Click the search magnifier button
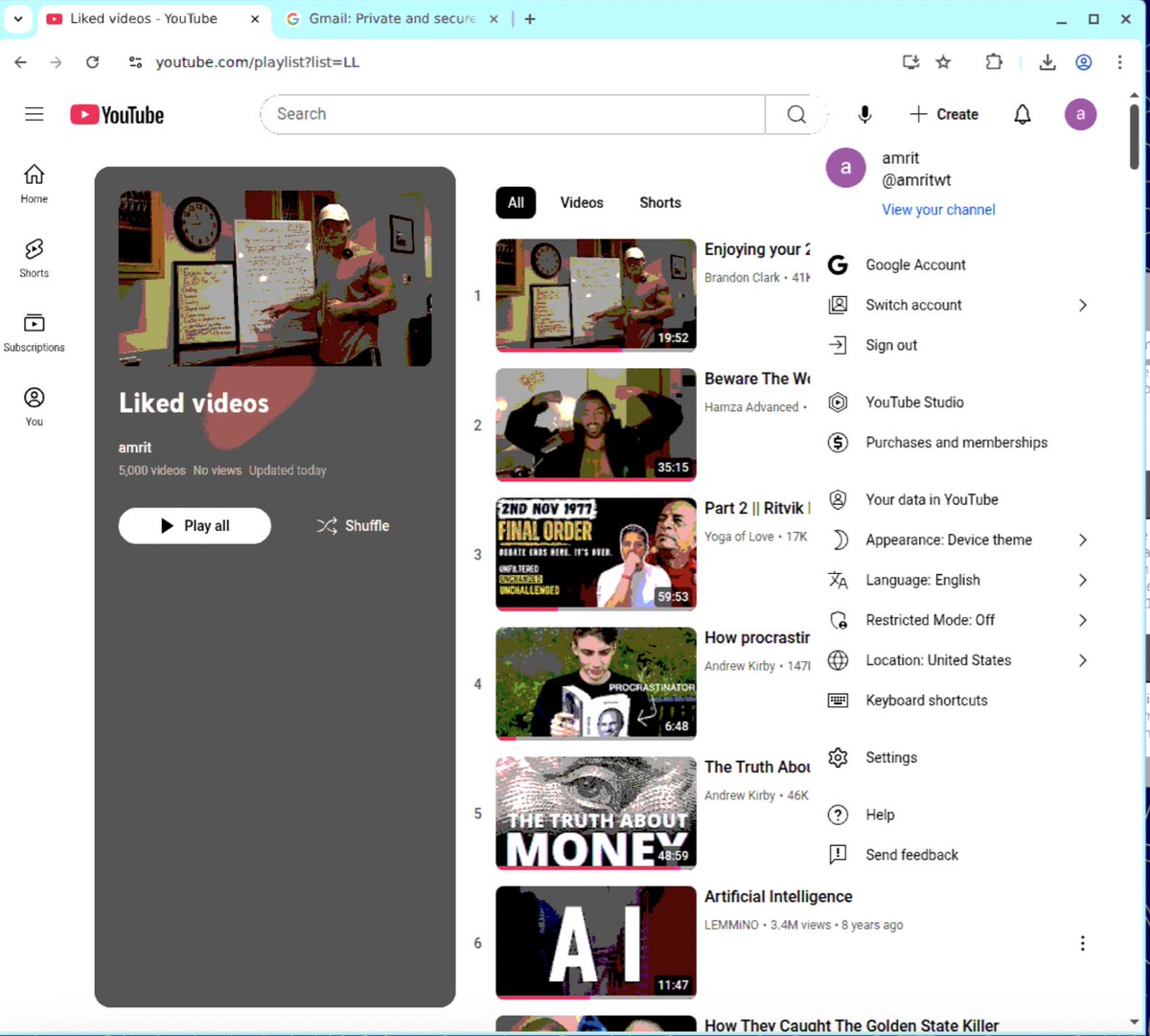1150x1036 pixels. pyautogui.click(x=795, y=114)
